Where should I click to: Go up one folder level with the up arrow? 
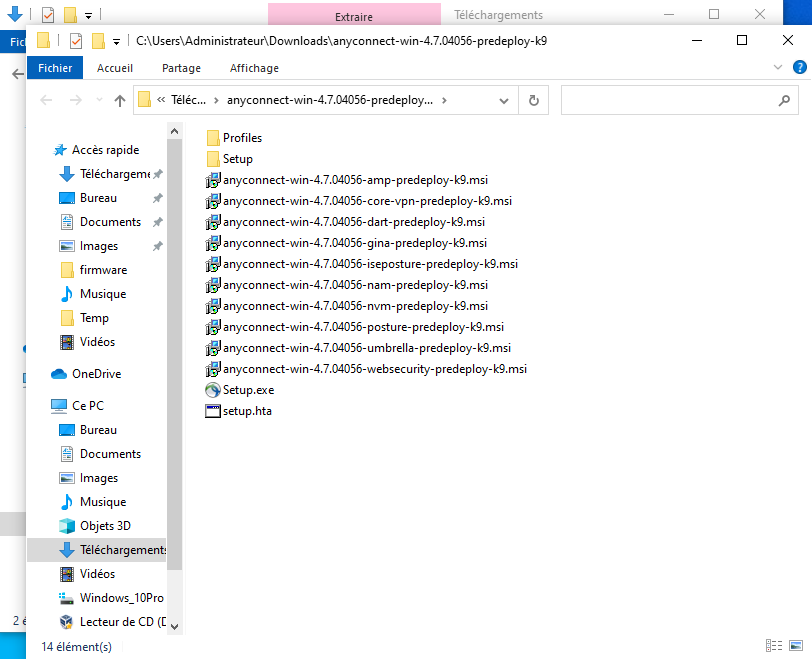[120, 100]
